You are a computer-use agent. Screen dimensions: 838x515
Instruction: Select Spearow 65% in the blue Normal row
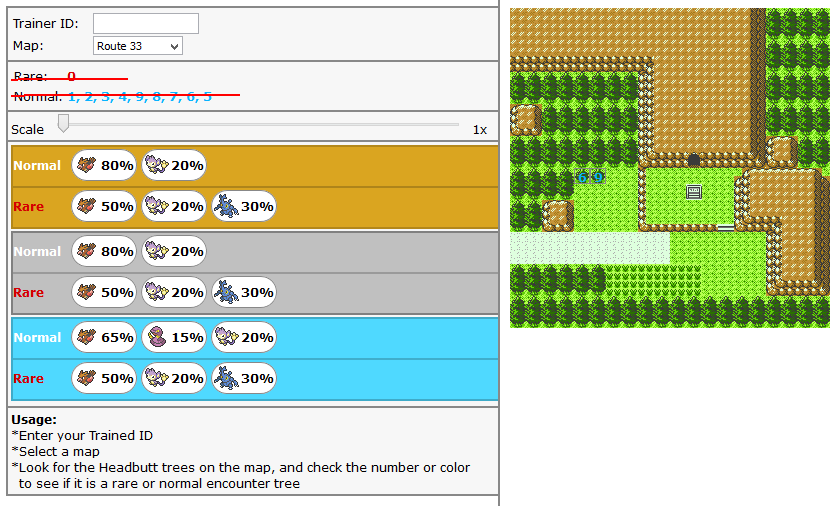click(x=105, y=338)
